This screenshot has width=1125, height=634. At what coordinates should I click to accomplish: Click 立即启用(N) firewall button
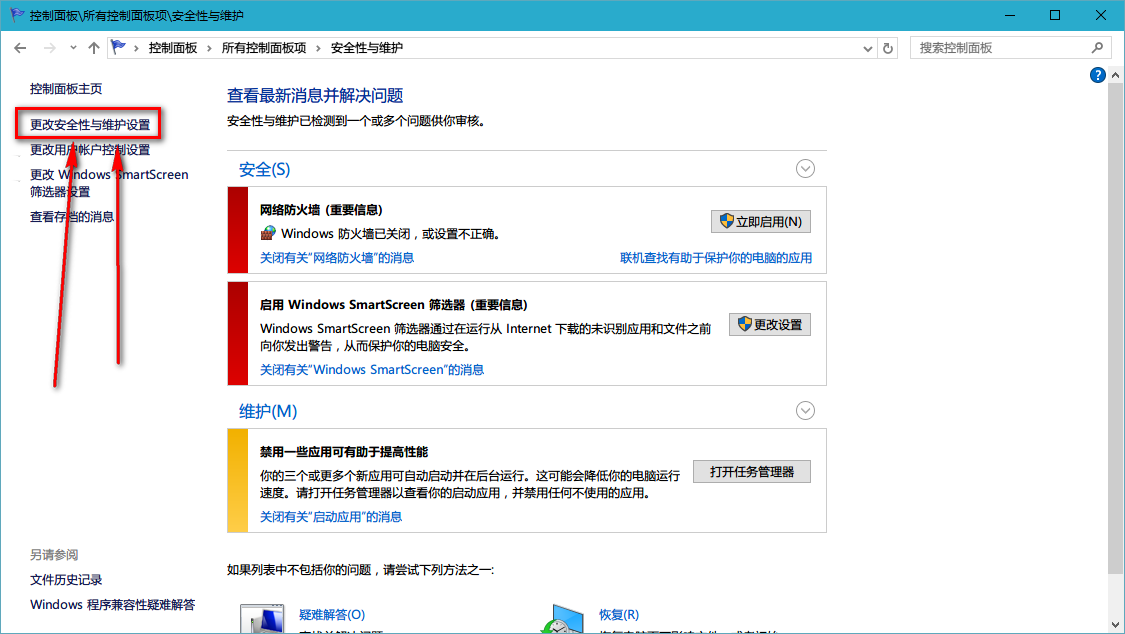(761, 222)
